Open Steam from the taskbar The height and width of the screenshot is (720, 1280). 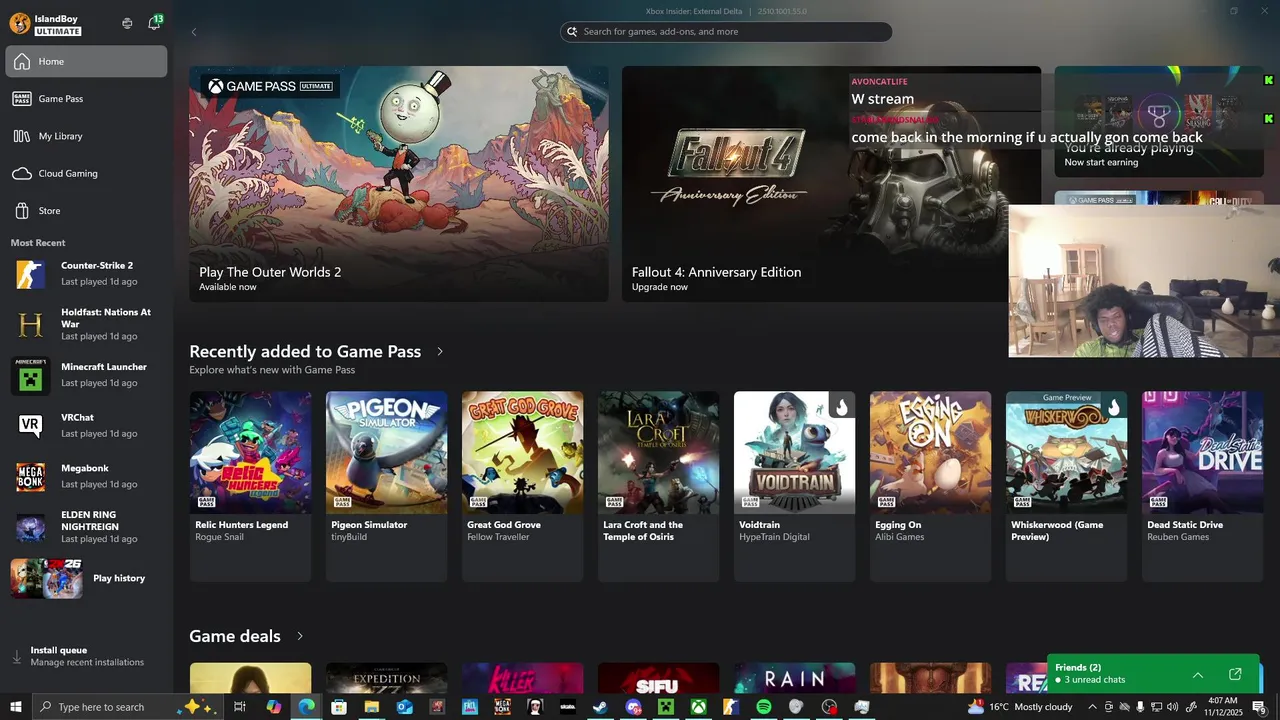coord(600,707)
